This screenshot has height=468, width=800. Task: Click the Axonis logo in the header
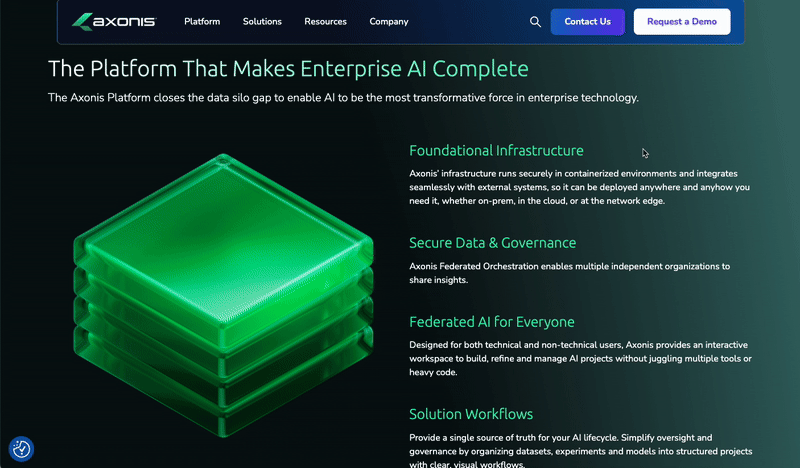pyautogui.click(x=114, y=21)
